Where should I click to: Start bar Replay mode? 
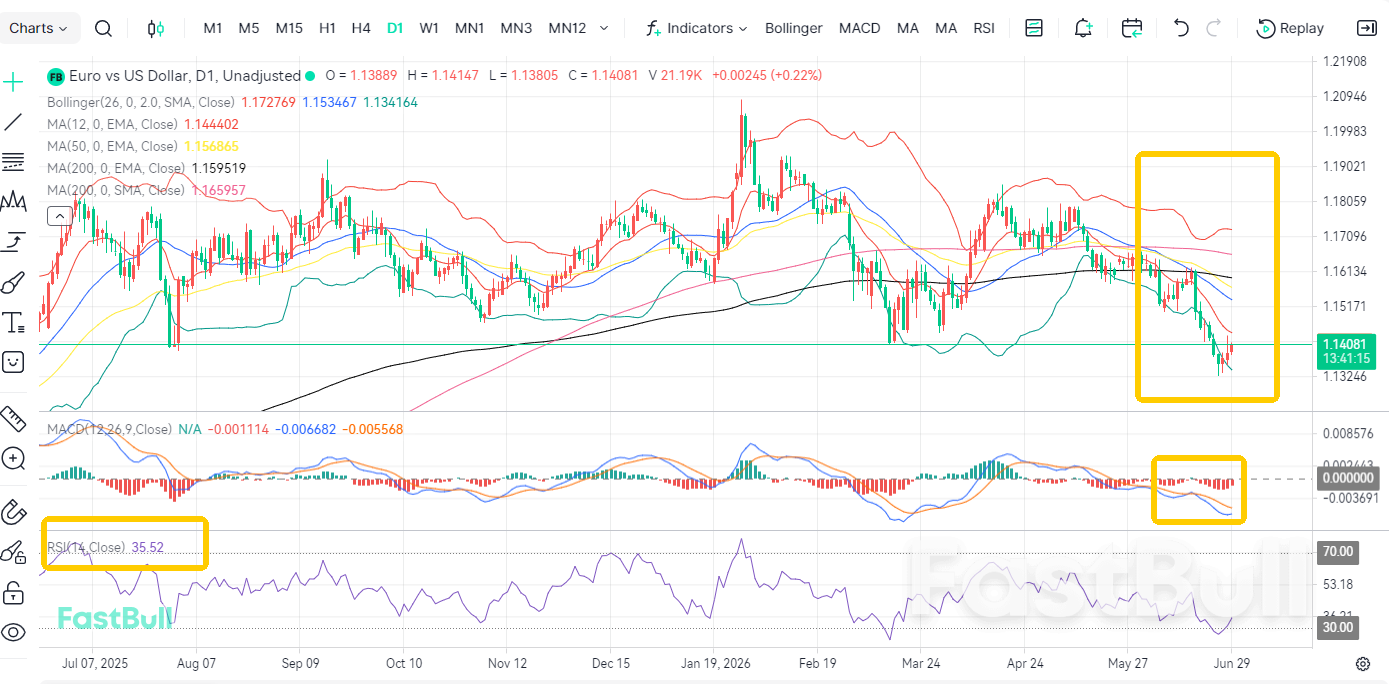coord(1290,28)
